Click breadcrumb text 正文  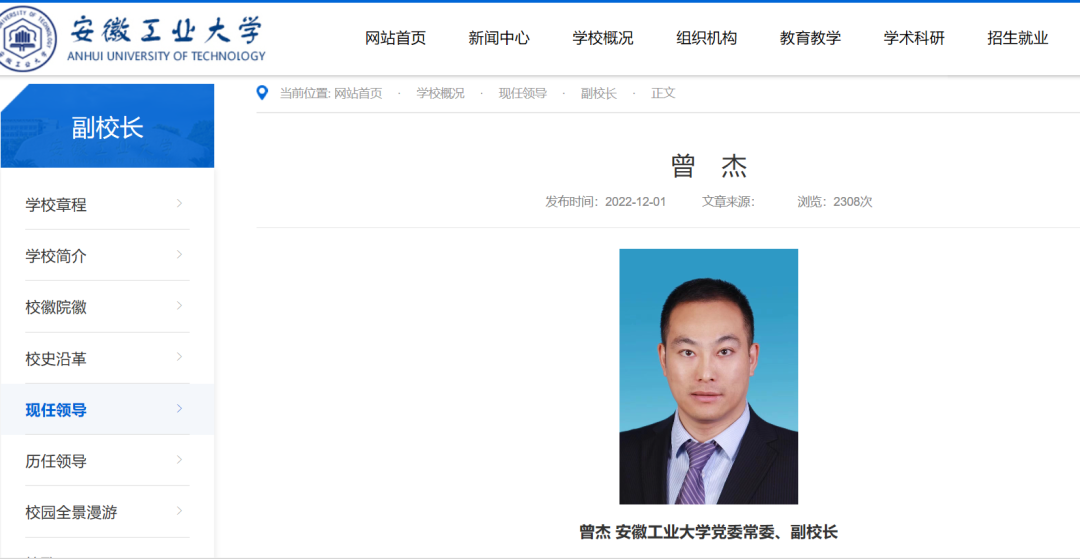click(663, 94)
